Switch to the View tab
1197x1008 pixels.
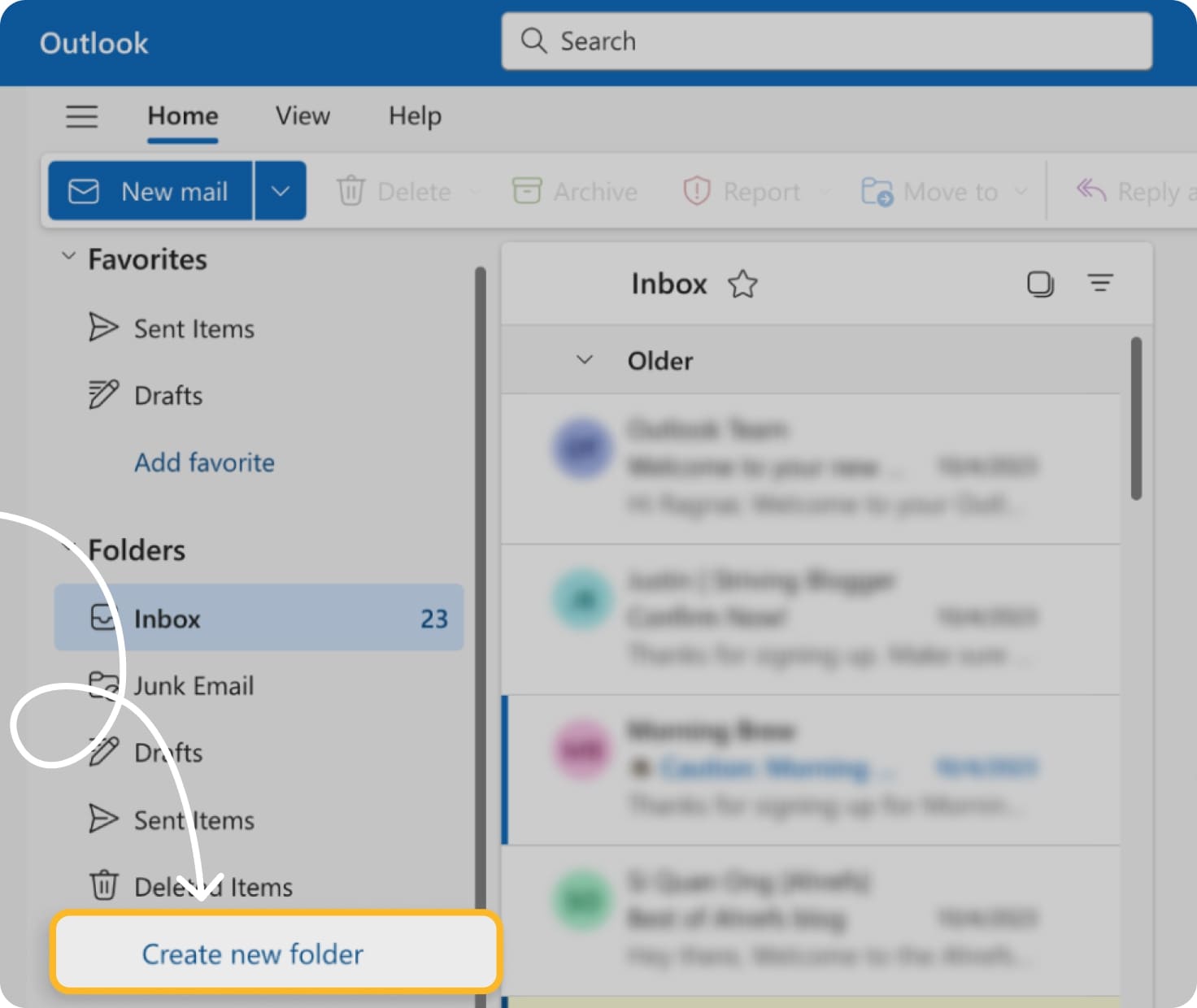(302, 116)
